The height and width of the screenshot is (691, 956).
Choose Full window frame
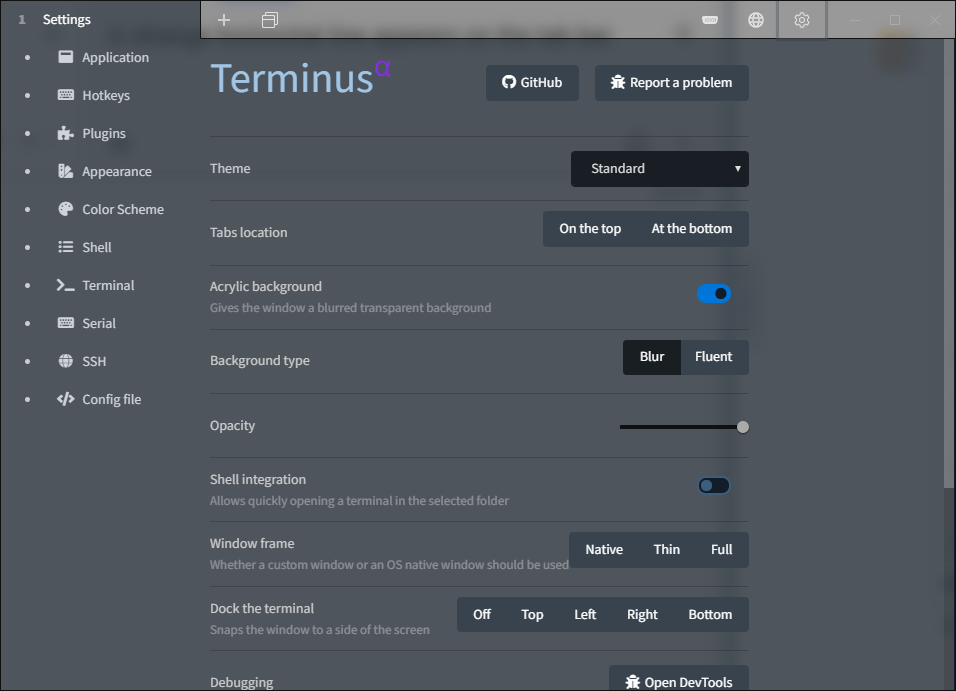(x=721, y=550)
